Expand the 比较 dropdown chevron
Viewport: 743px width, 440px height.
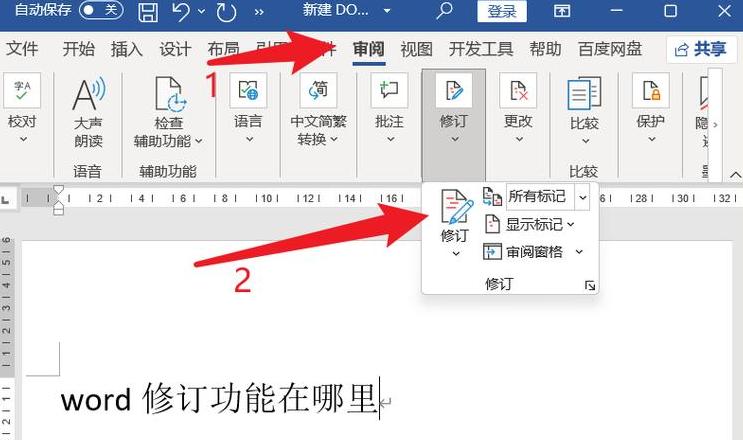(x=585, y=141)
